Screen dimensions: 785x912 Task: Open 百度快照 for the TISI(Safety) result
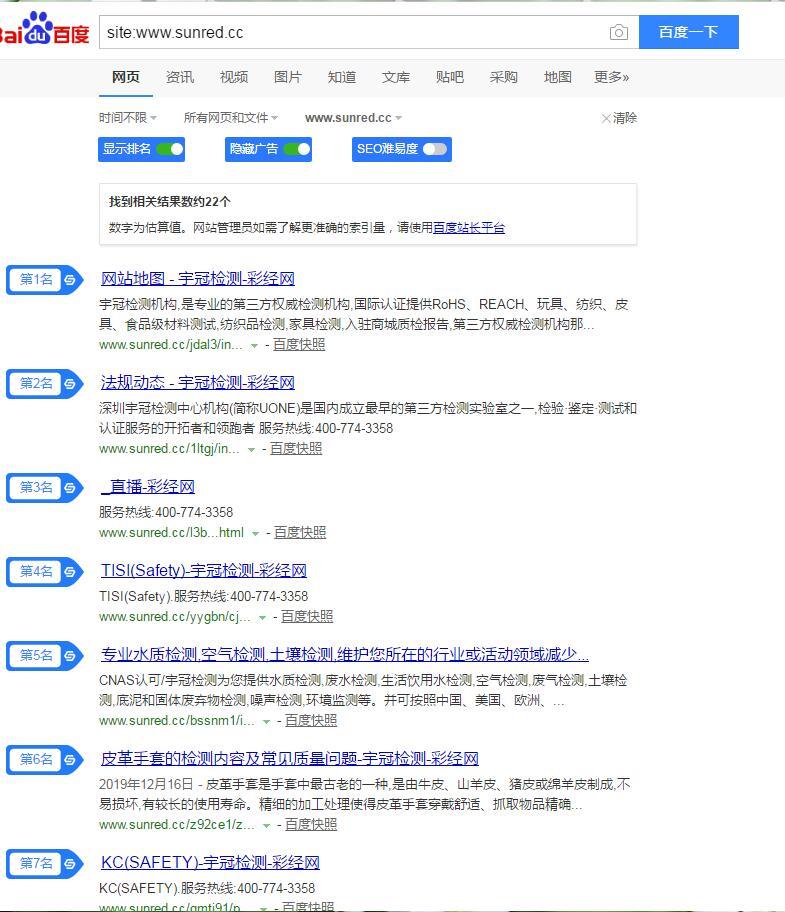point(307,617)
